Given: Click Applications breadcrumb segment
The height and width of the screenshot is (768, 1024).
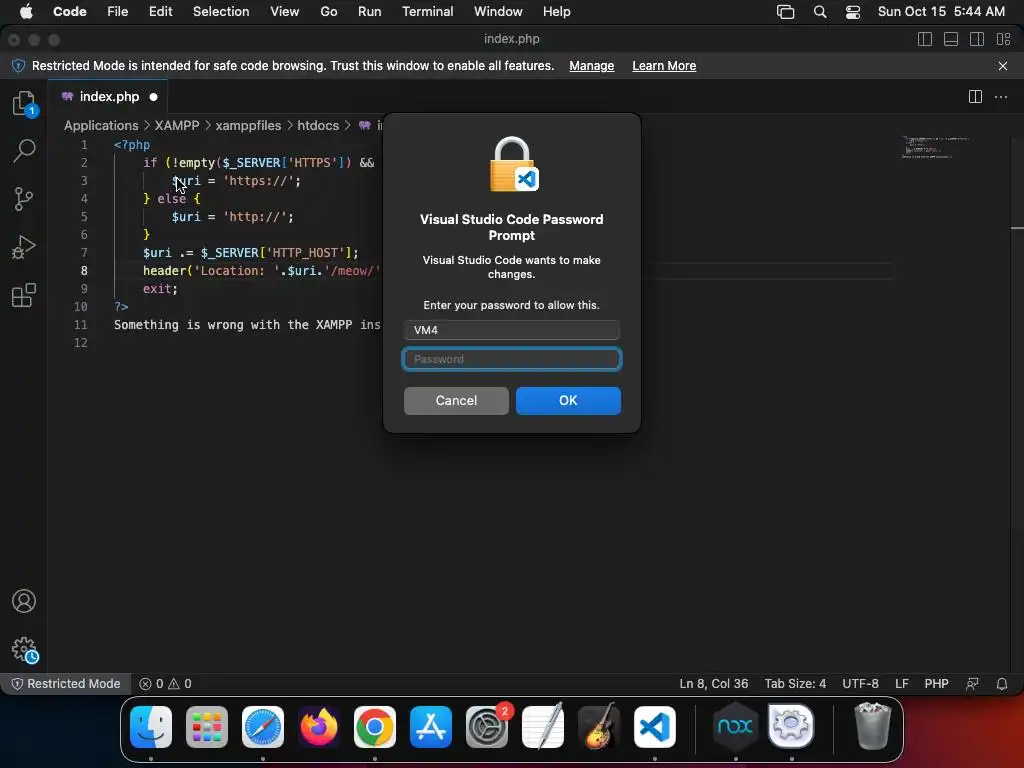Looking at the screenshot, I should coord(101,125).
